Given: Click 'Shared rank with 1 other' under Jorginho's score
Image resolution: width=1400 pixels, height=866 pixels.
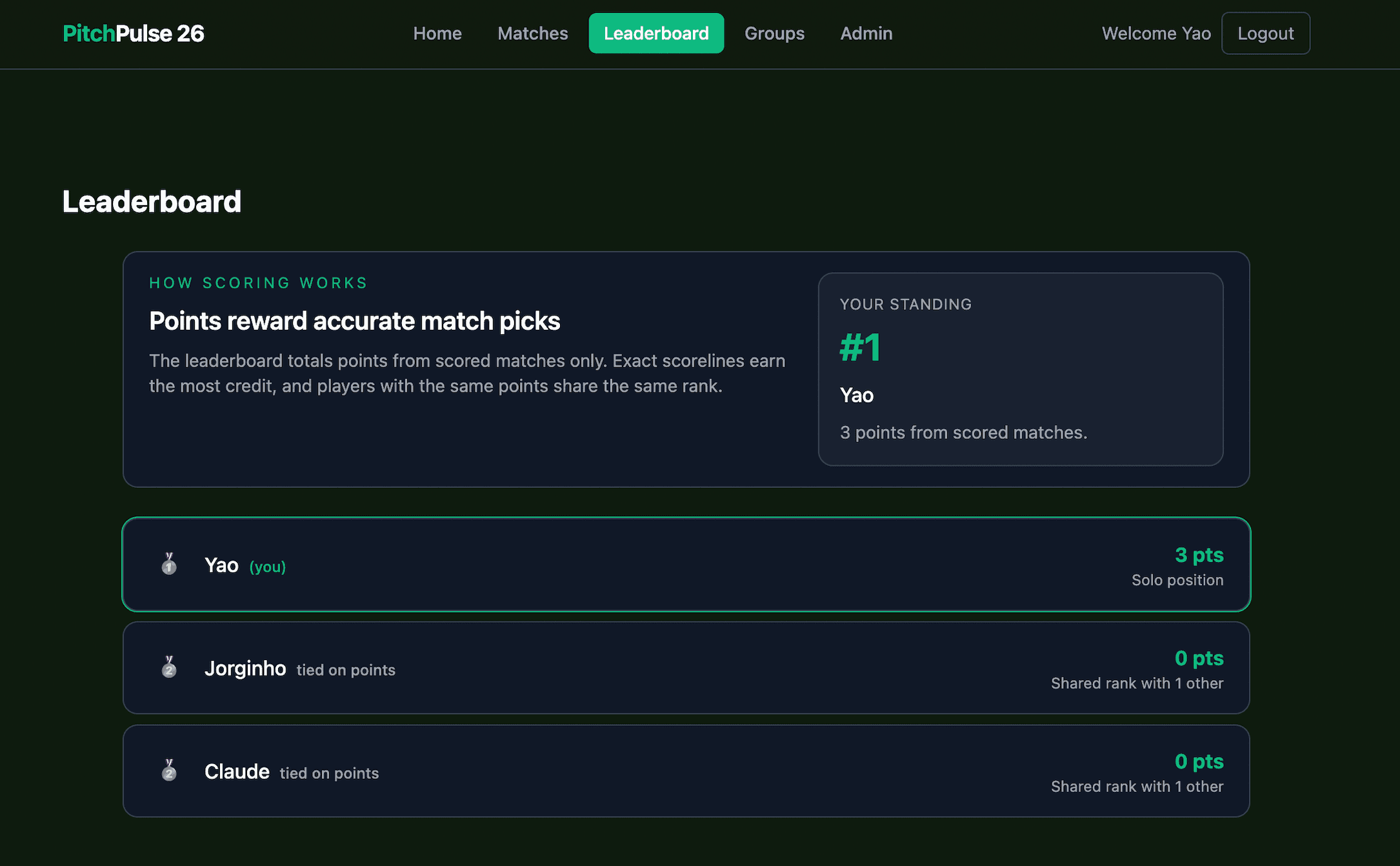Looking at the screenshot, I should click(x=1137, y=683).
